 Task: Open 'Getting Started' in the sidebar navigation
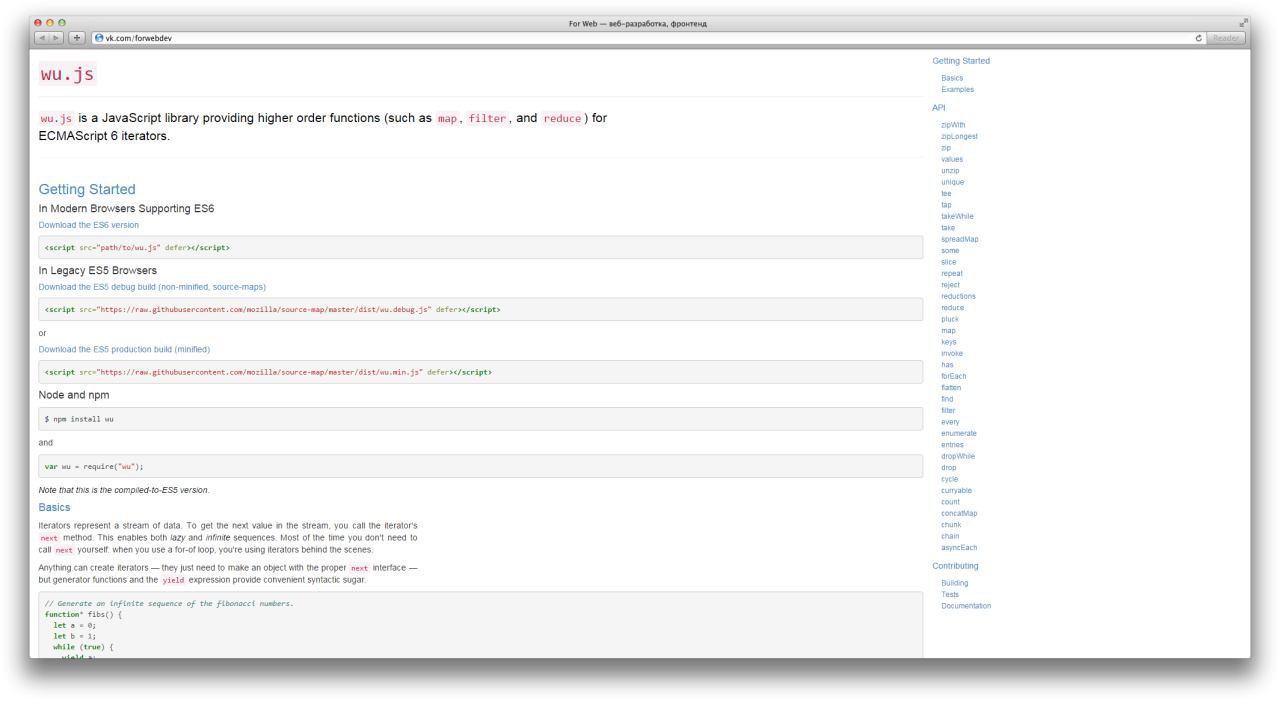coord(961,61)
